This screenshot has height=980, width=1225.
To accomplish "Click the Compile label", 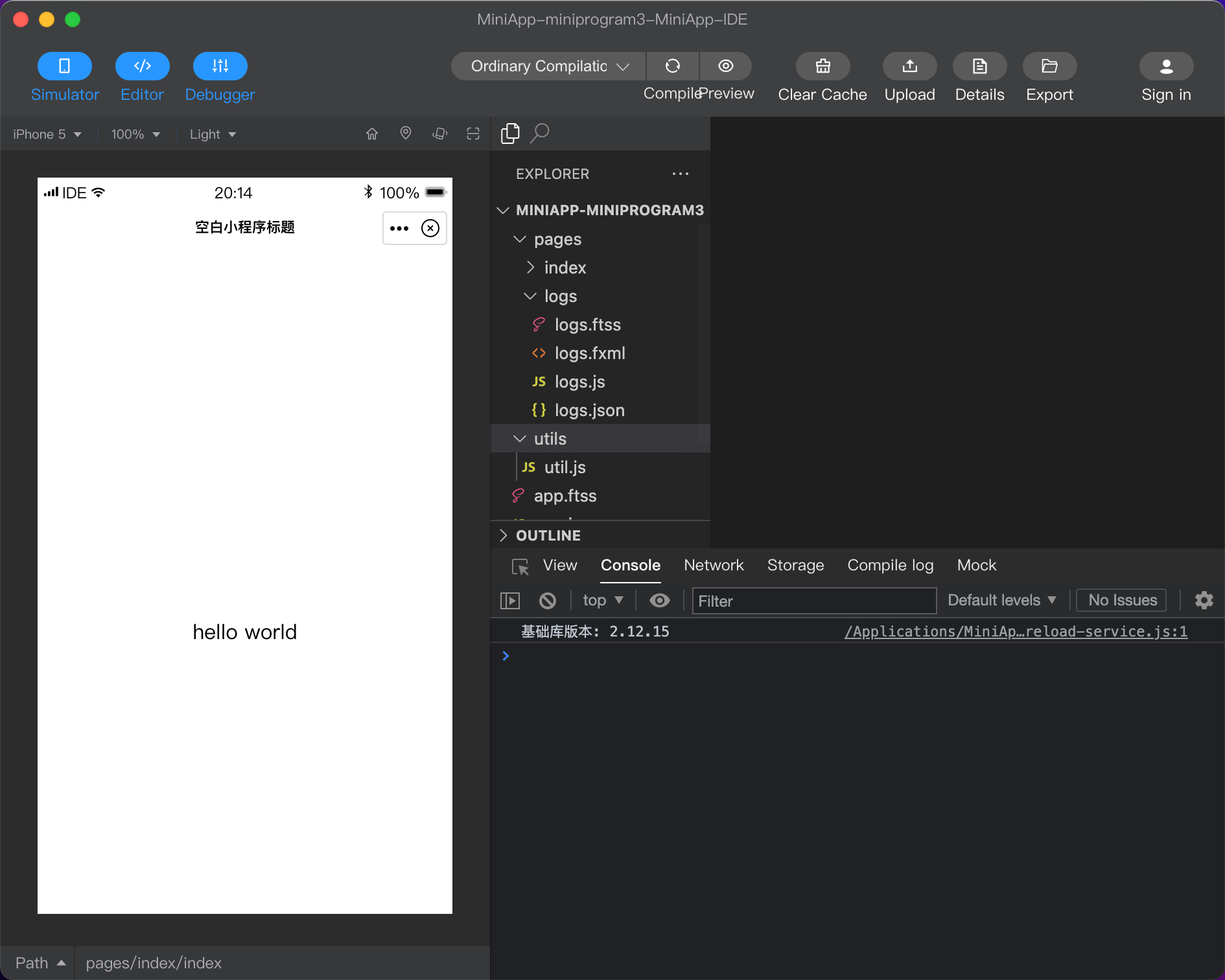I will click(x=673, y=94).
